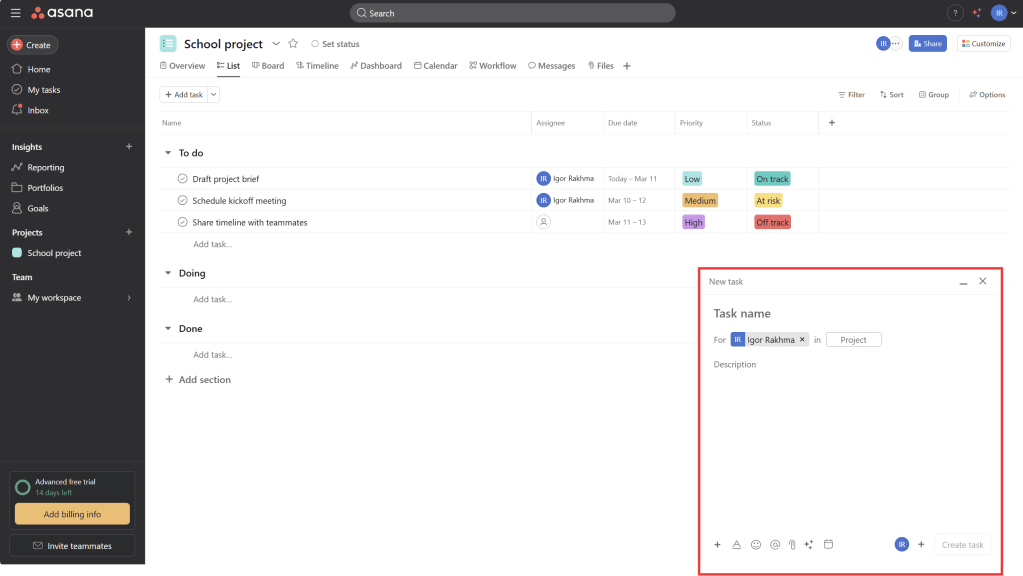Viewport: 1023px width, 576px height.
Task: Click the "Add billing info" button
Action: click(x=72, y=514)
